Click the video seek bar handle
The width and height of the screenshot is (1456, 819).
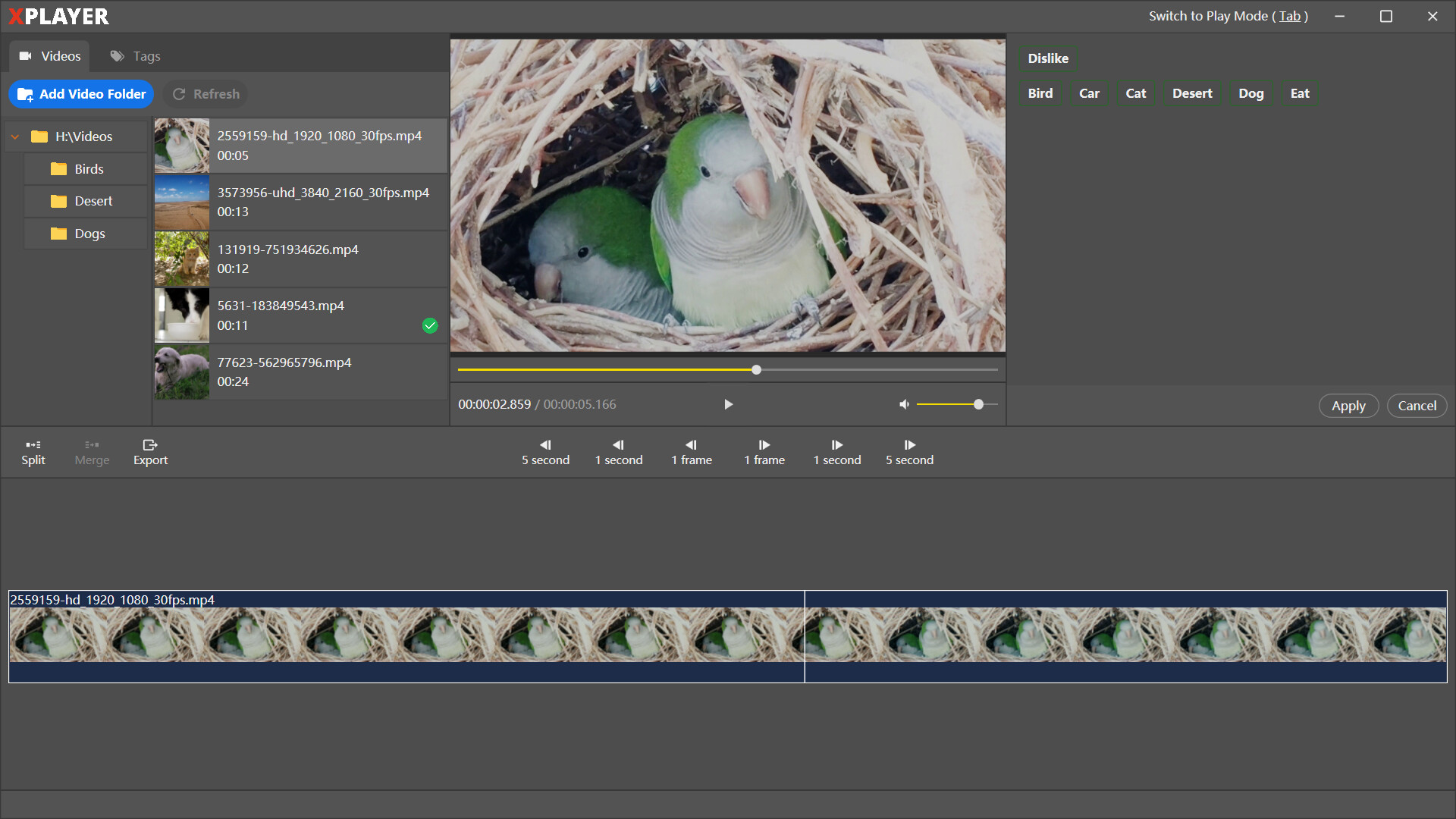click(756, 370)
